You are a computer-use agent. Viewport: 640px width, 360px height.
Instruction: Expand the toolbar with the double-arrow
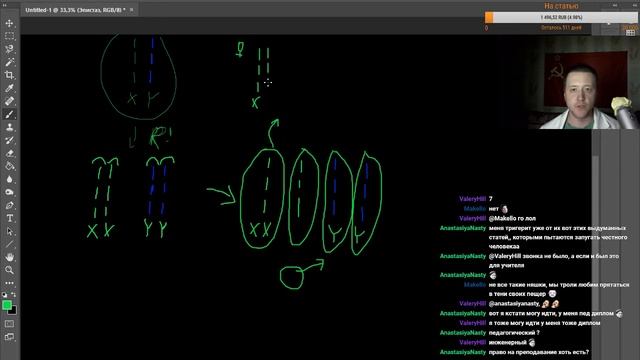point(4,5)
